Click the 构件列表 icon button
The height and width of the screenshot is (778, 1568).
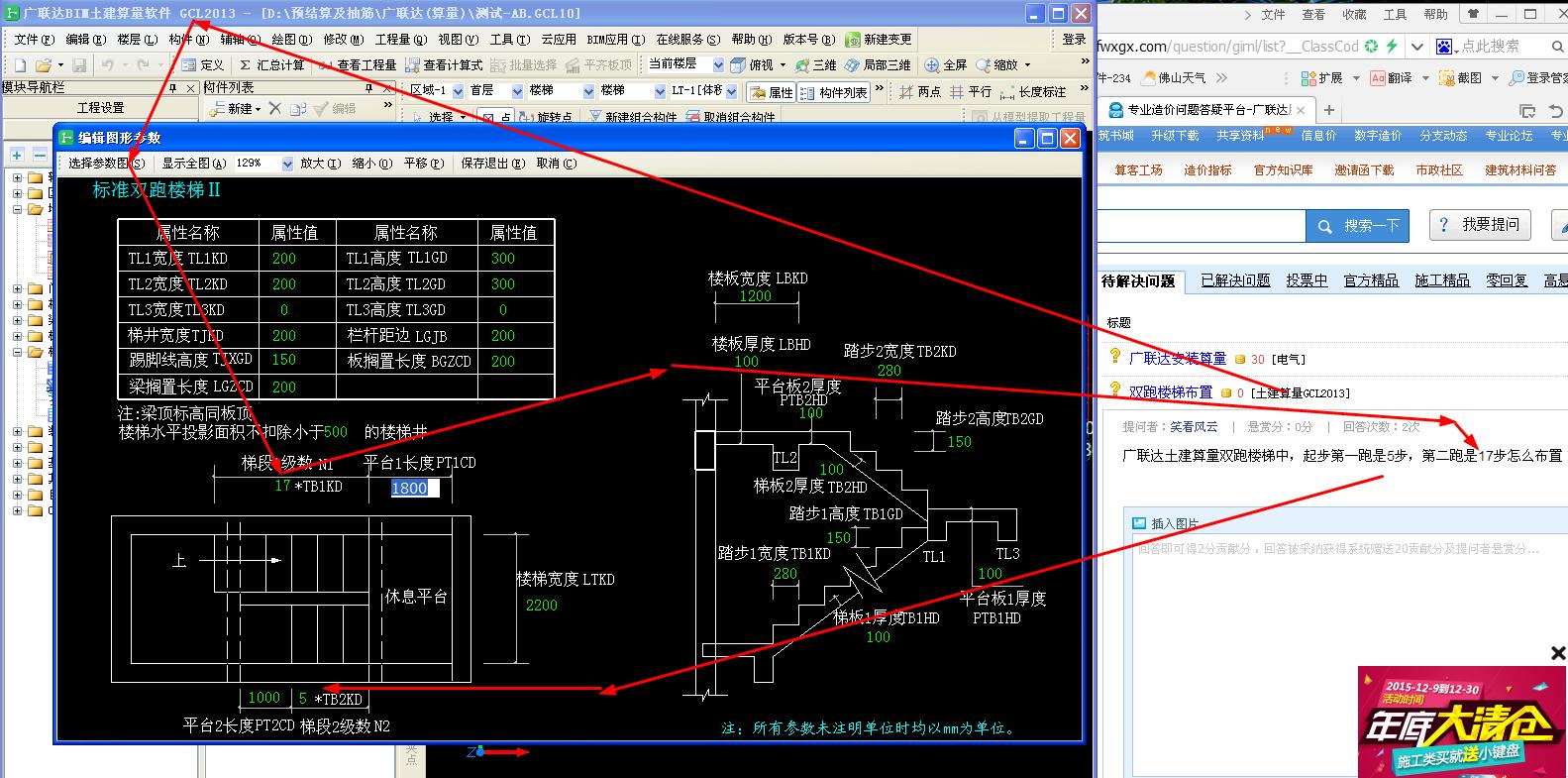tap(833, 91)
